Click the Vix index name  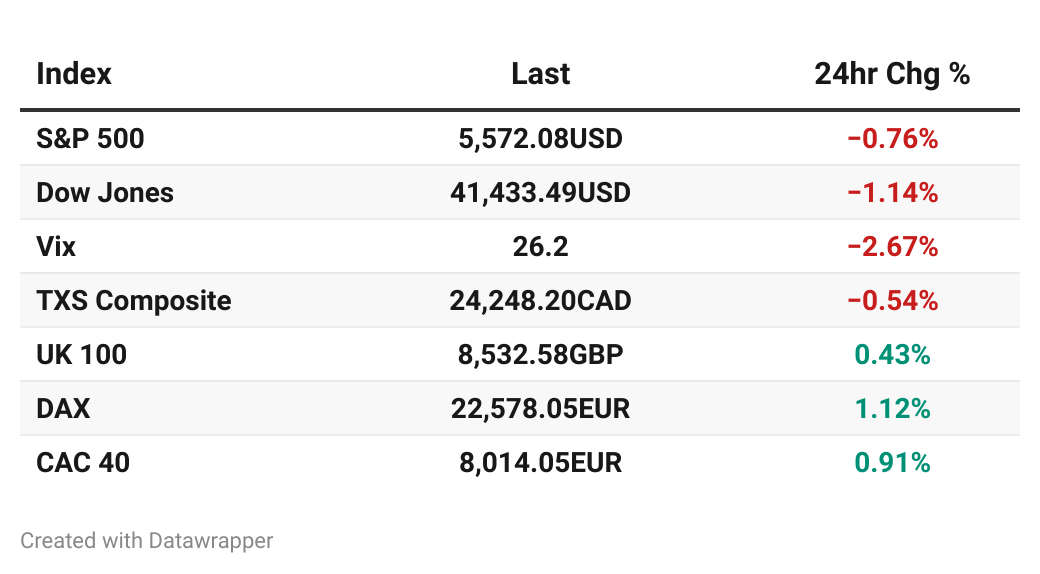tap(56, 247)
